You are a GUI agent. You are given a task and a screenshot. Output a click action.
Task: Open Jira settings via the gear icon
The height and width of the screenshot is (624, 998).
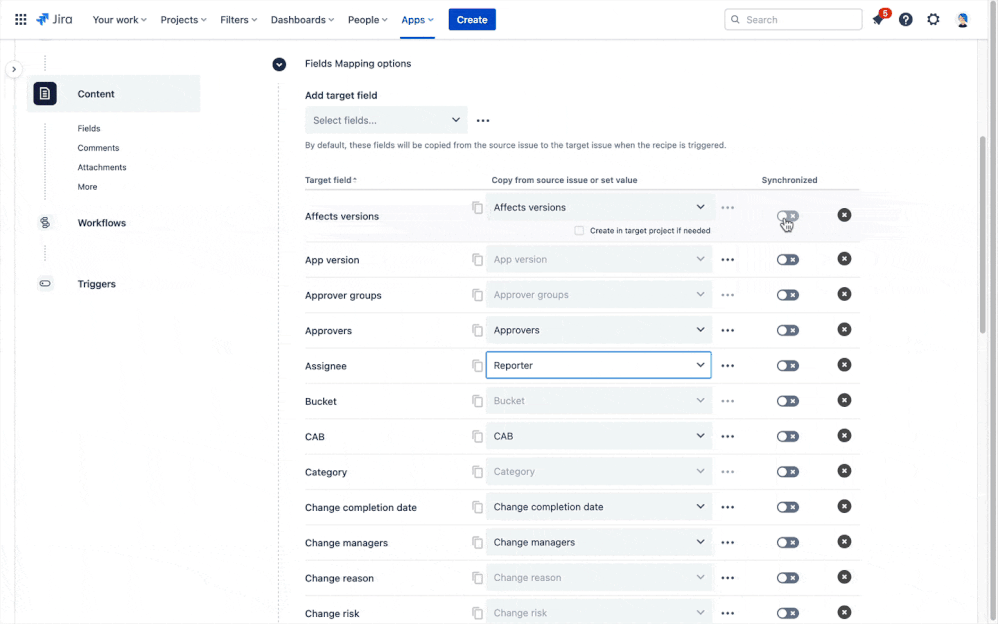933,19
